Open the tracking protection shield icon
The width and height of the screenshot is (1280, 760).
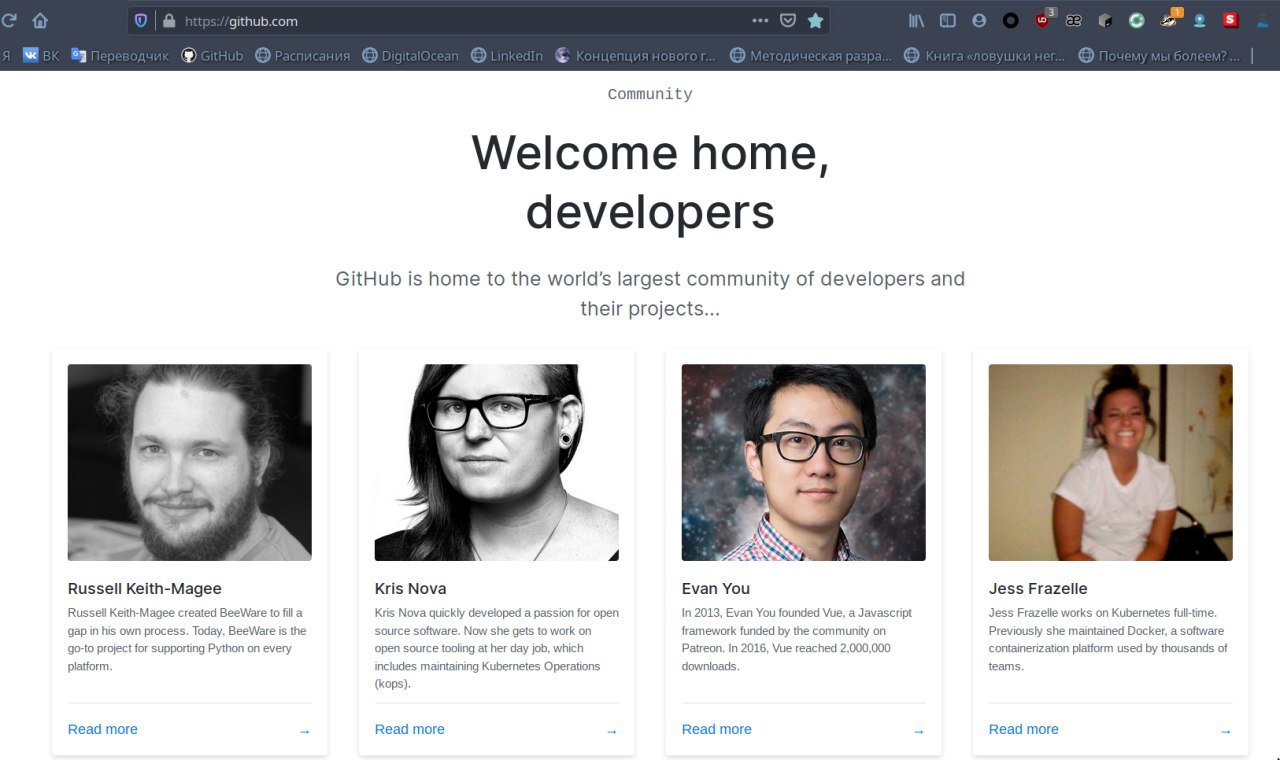[x=141, y=20]
